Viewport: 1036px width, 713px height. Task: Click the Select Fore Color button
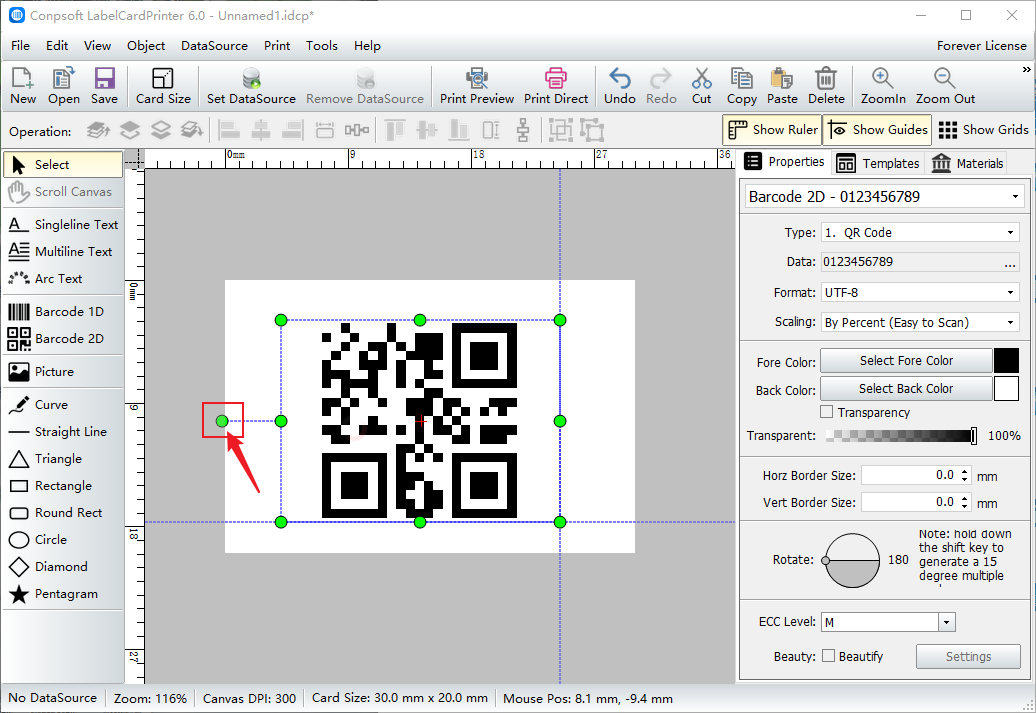(x=906, y=361)
